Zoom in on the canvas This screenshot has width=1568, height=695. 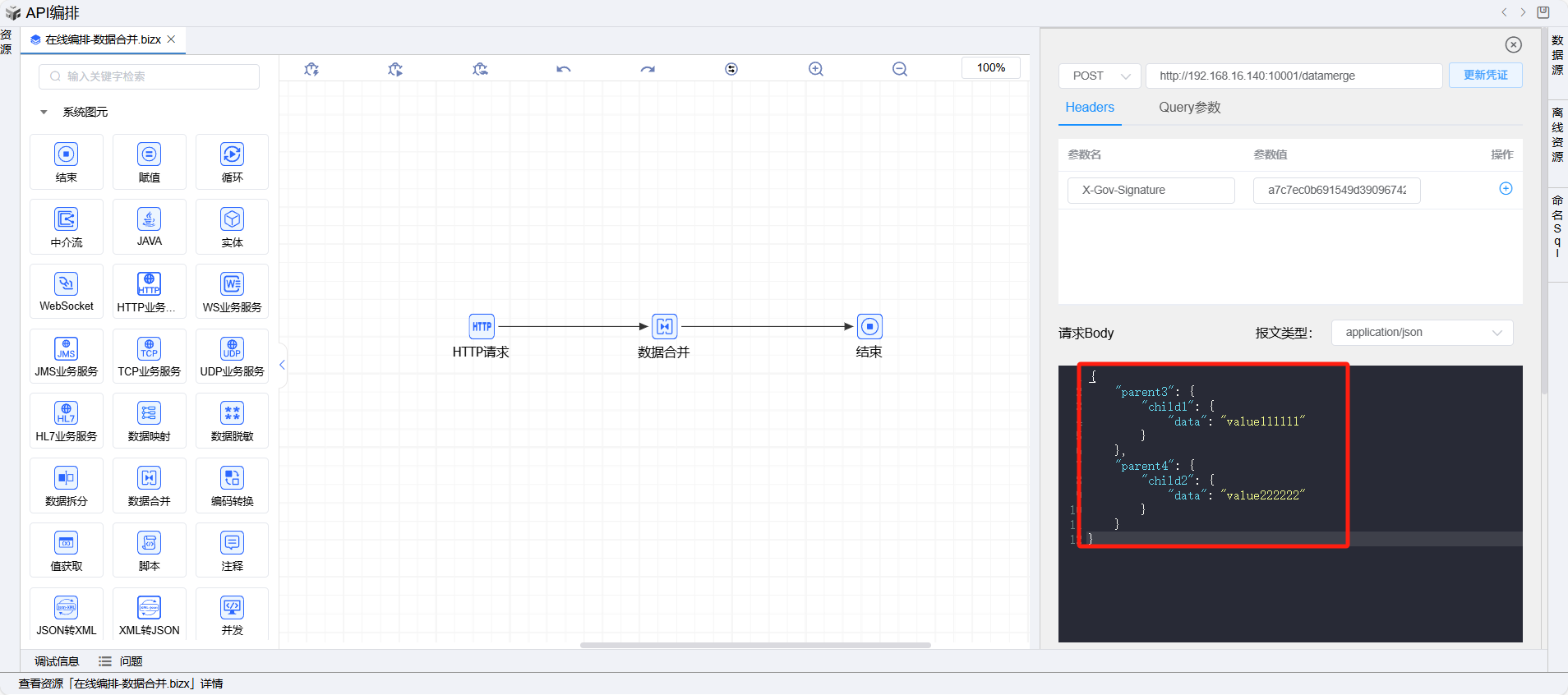815,69
